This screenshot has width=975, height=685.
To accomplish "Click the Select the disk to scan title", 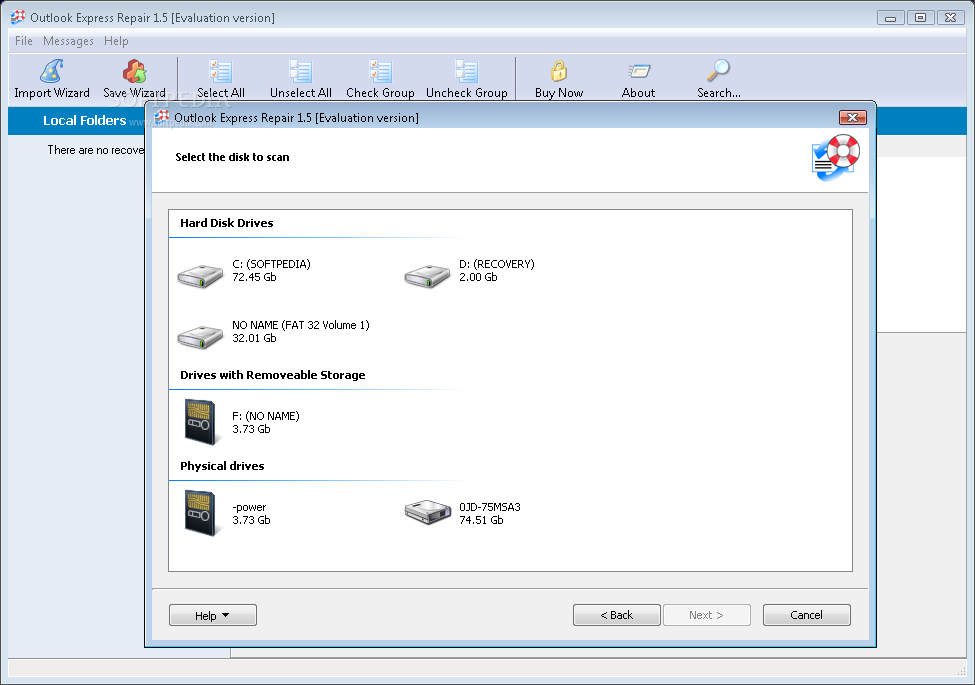I will pos(232,157).
